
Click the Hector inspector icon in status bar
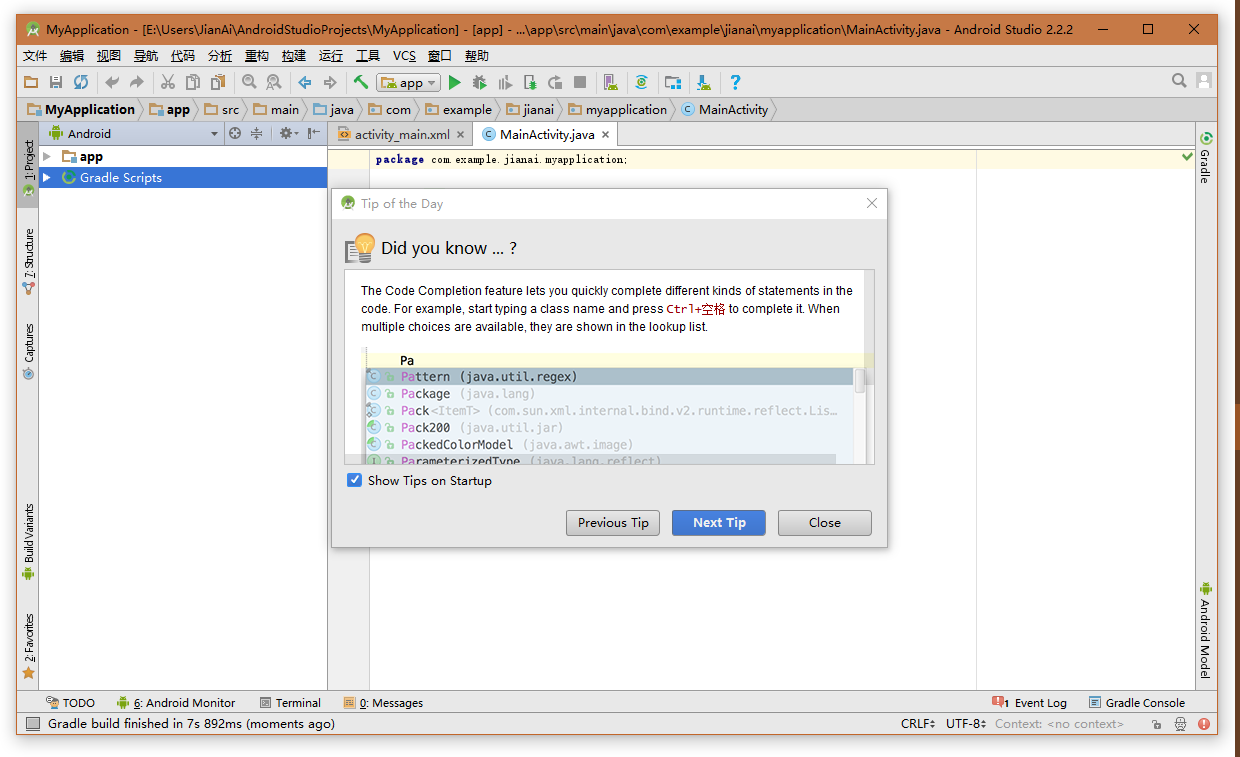tap(1181, 724)
